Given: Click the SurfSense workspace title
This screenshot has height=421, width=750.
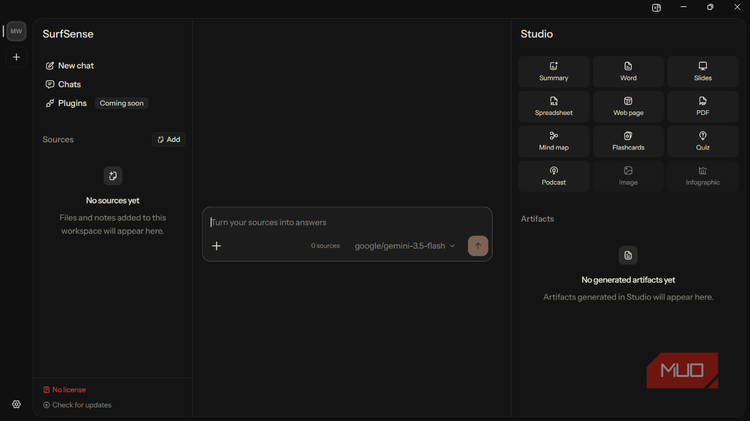Looking at the screenshot, I should [68, 34].
